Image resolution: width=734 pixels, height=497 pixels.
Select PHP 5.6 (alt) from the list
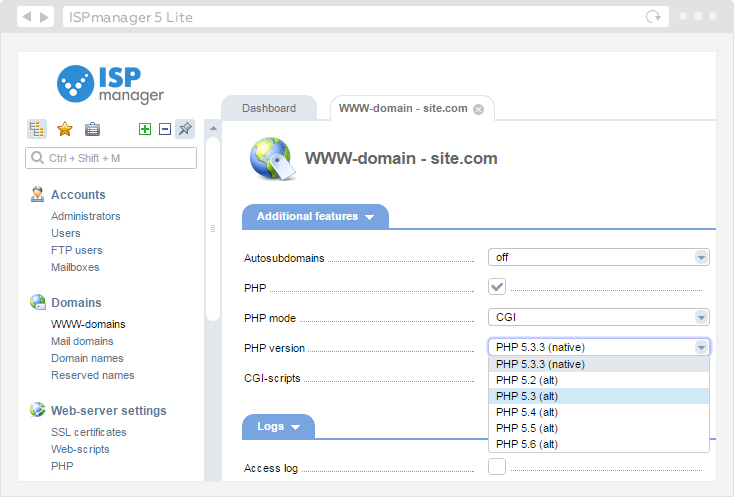[526, 444]
